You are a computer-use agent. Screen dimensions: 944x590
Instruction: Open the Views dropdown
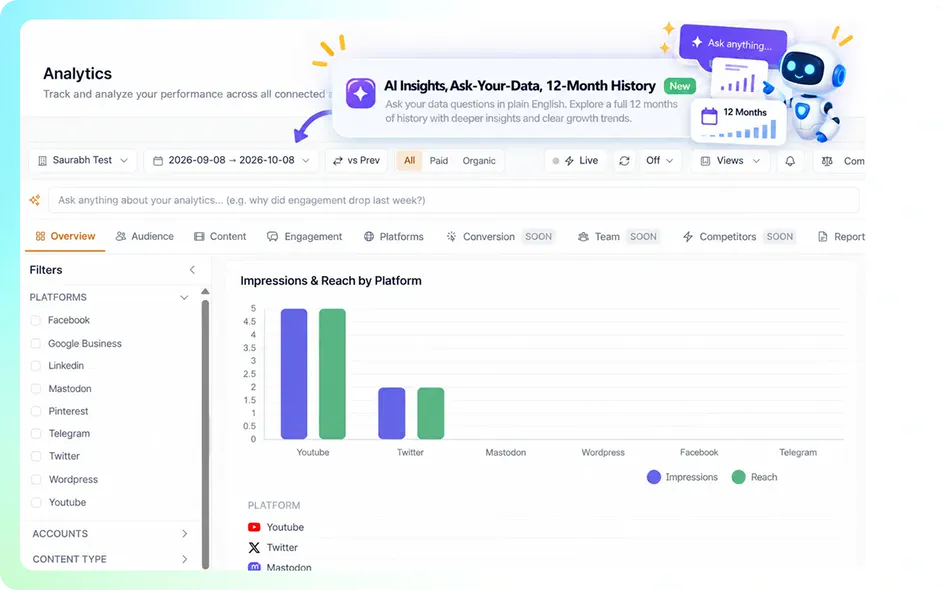pos(730,161)
